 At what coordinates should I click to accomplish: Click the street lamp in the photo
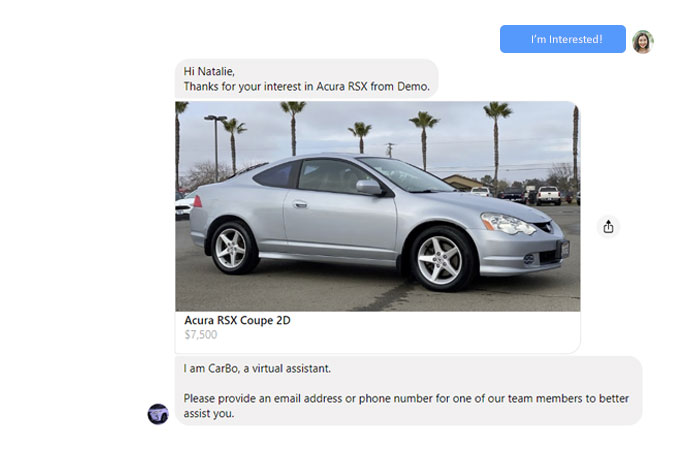(x=216, y=148)
